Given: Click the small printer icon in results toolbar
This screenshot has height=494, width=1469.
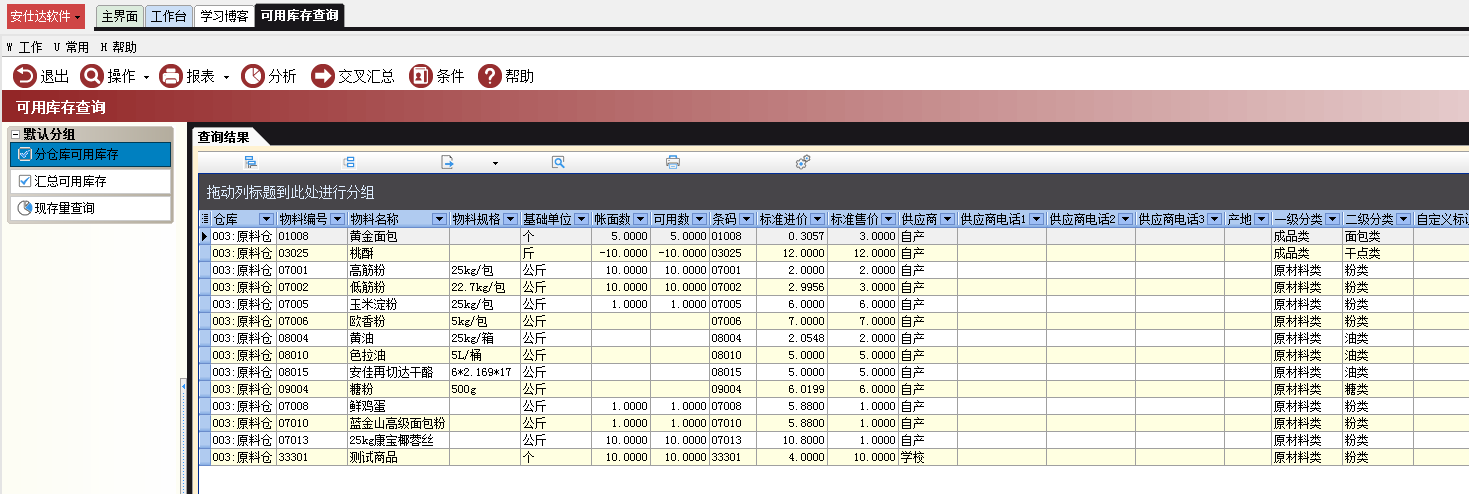Looking at the screenshot, I should 673,162.
